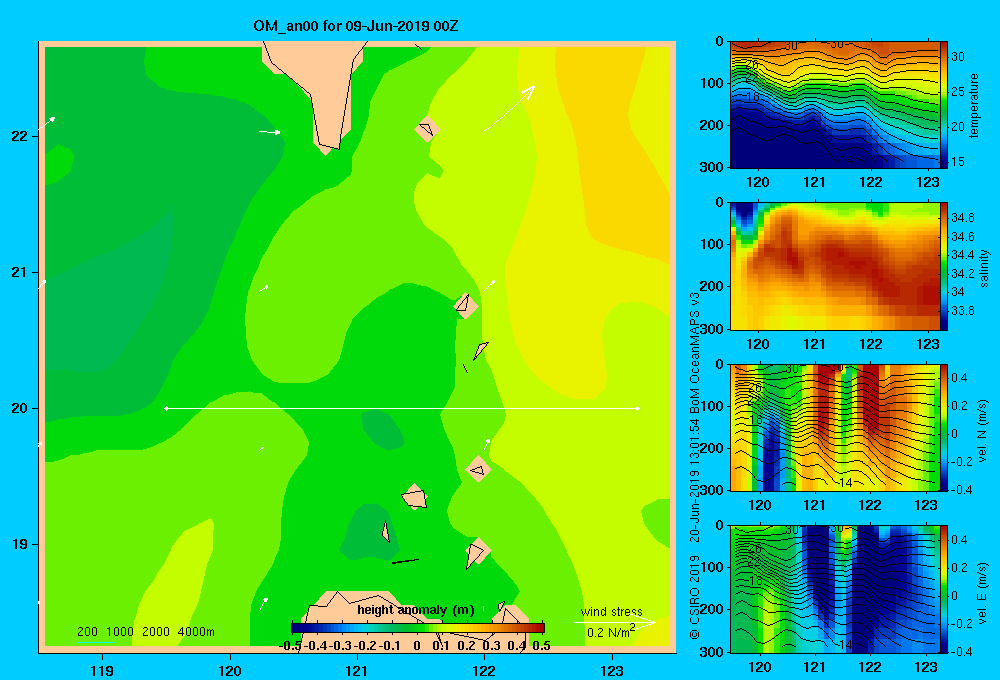Click the '4000m' bathymetry legend entry
The height and width of the screenshot is (680, 1000).
coord(196,632)
